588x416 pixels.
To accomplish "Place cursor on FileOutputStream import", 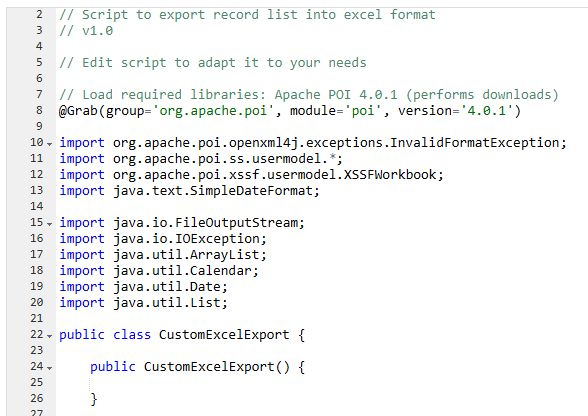I will click(237, 223).
